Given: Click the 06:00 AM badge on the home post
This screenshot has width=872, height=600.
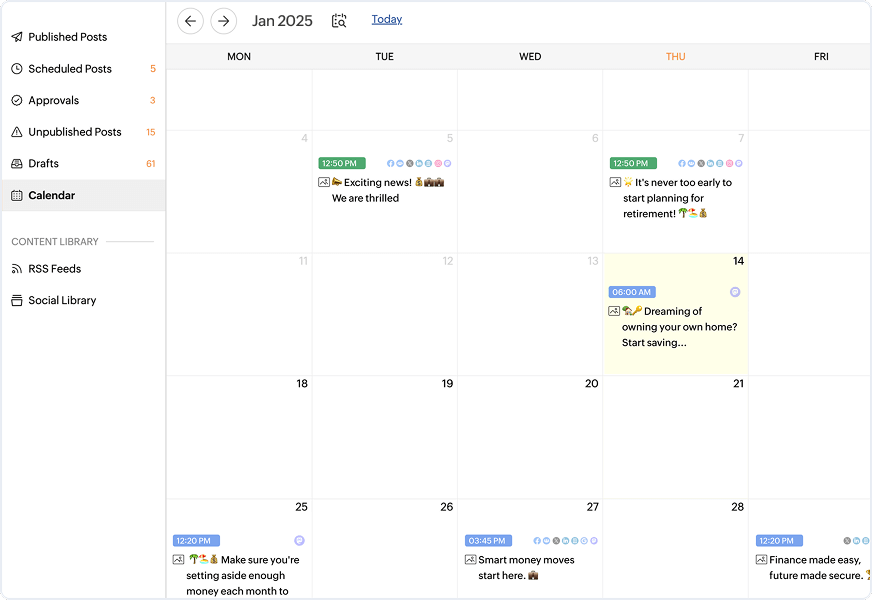Looking at the screenshot, I should point(632,292).
